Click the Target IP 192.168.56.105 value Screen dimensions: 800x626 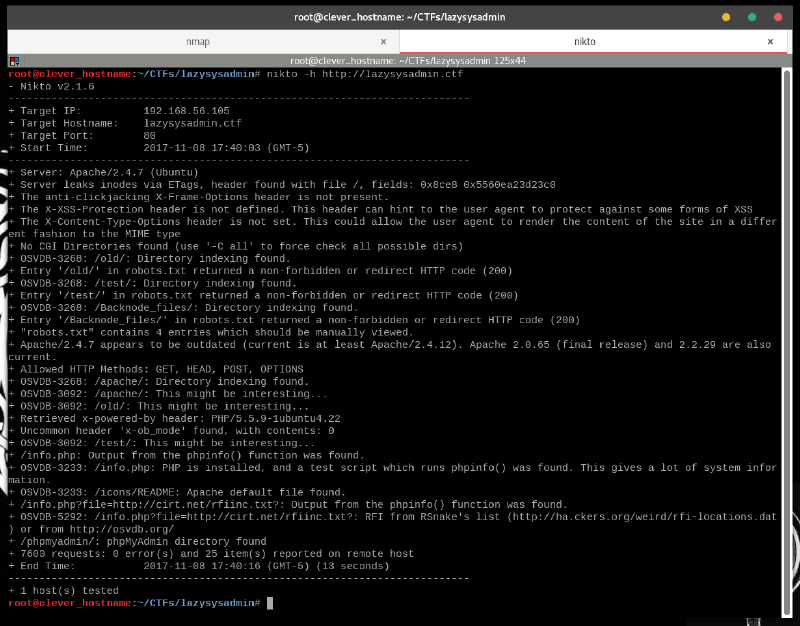186,111
